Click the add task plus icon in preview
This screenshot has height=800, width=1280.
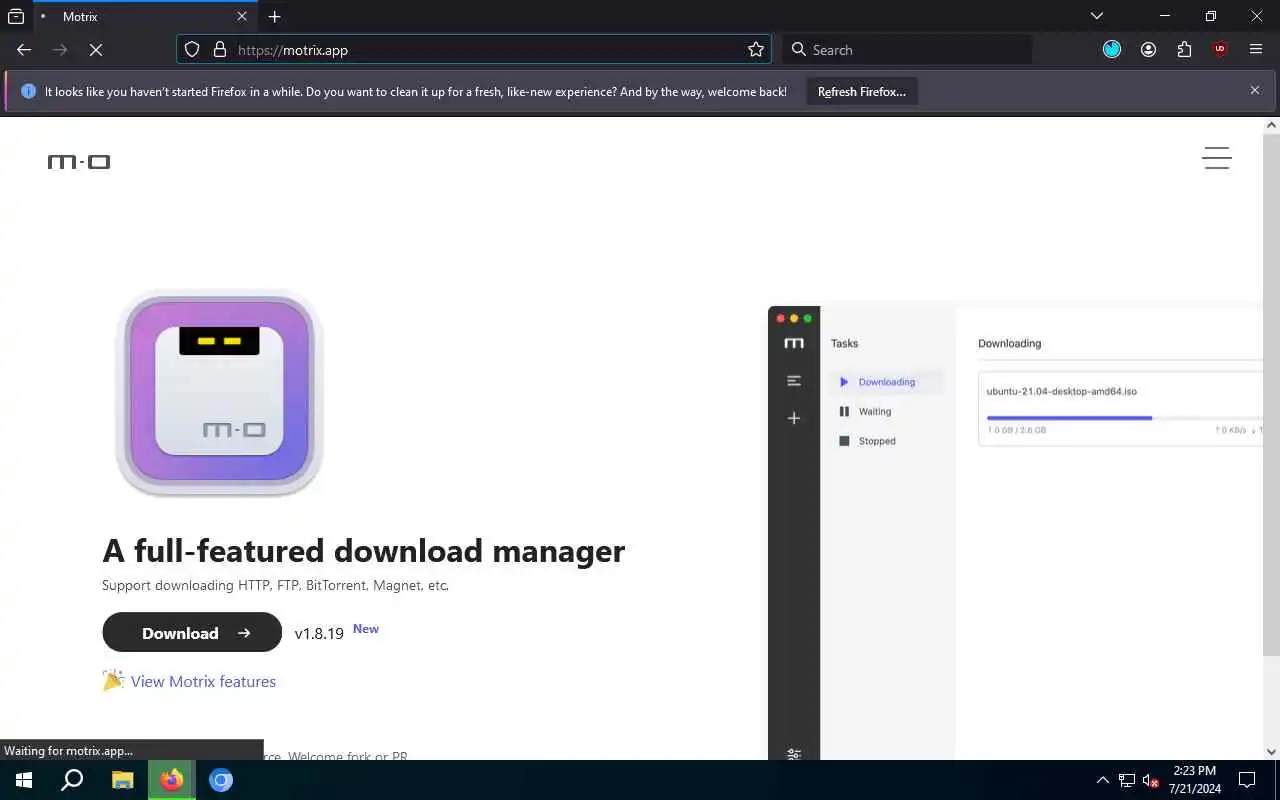coord(794,418)
